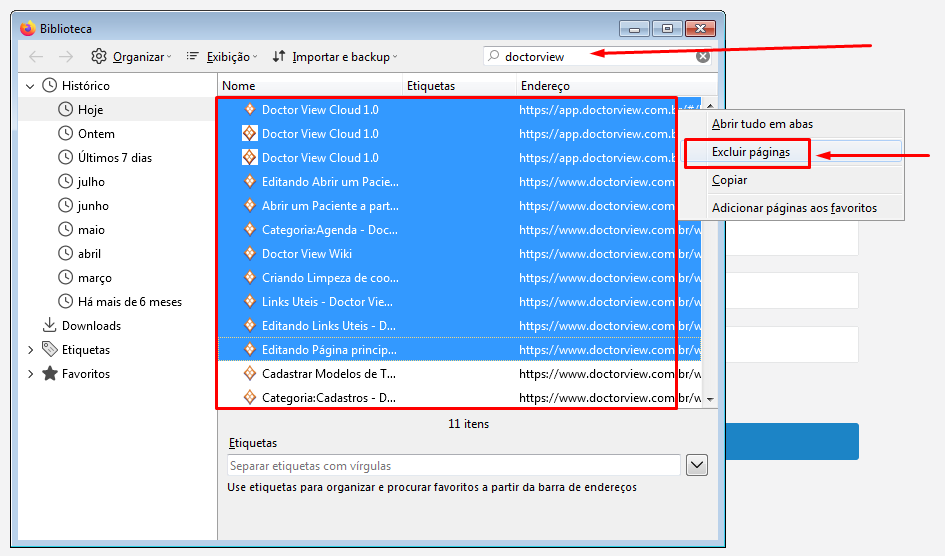
Task: Collapse the Histórico tree node
Action: pos(31,86)
